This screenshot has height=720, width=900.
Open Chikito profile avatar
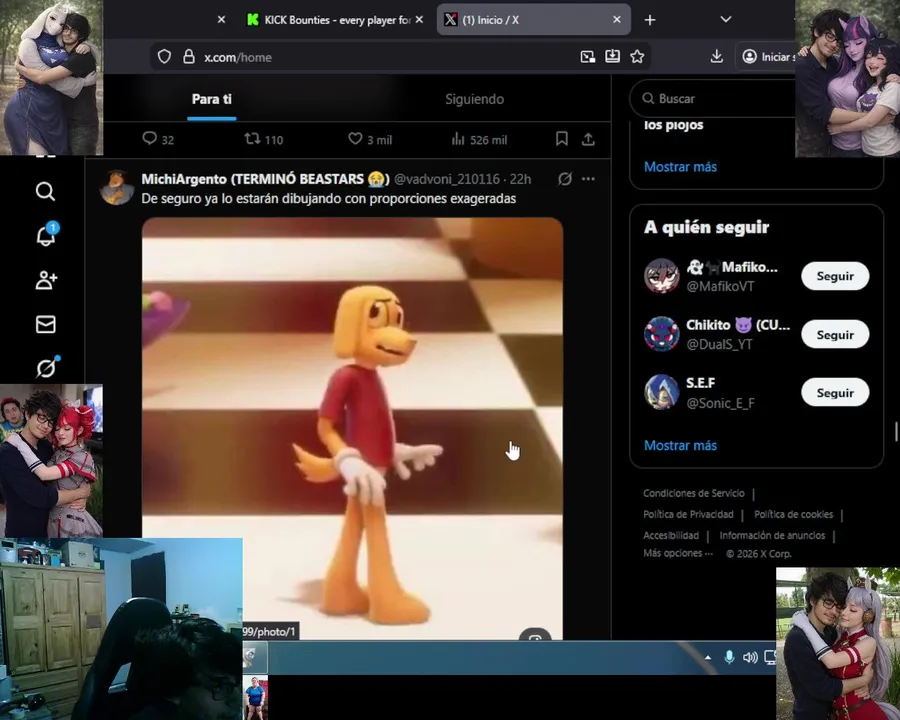661,334
